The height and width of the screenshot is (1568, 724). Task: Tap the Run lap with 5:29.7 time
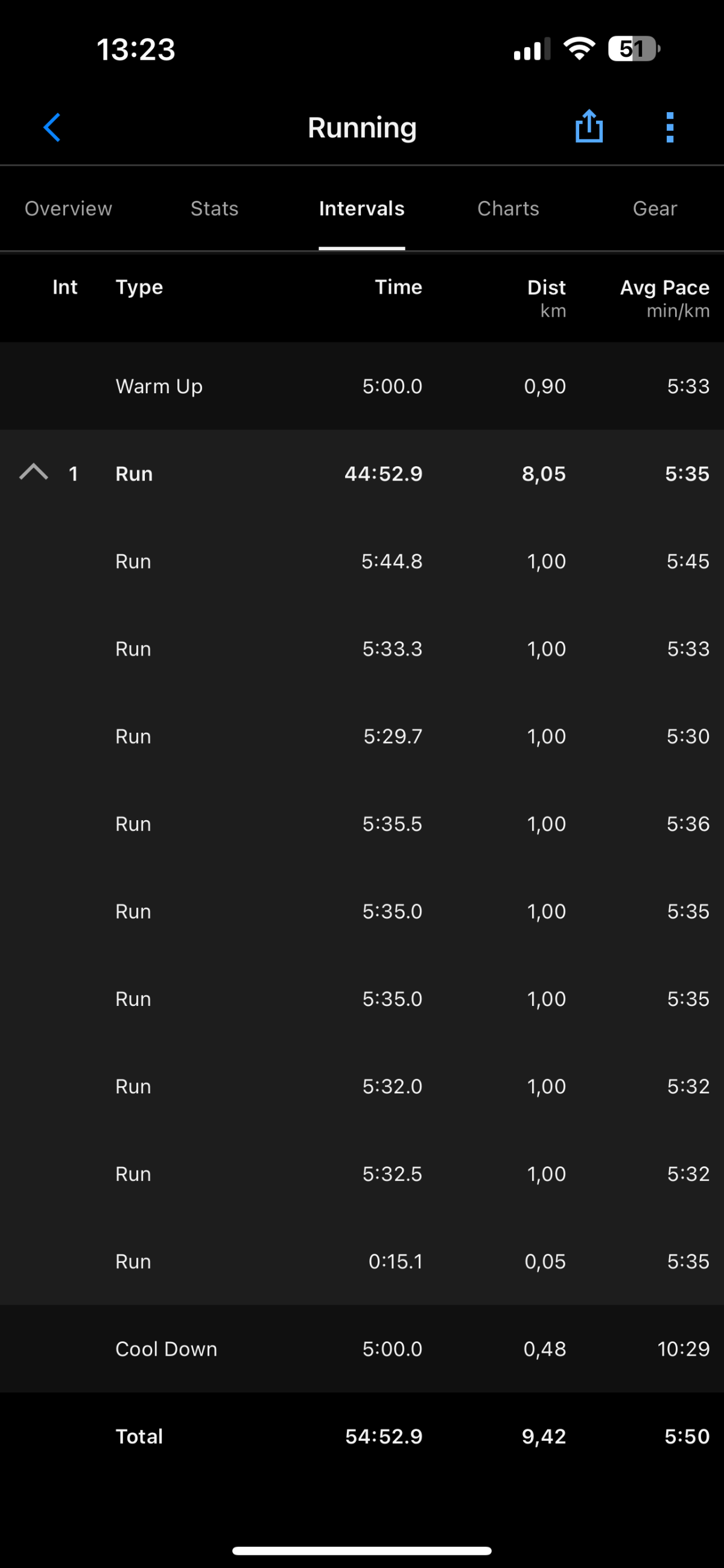(361, 736)
